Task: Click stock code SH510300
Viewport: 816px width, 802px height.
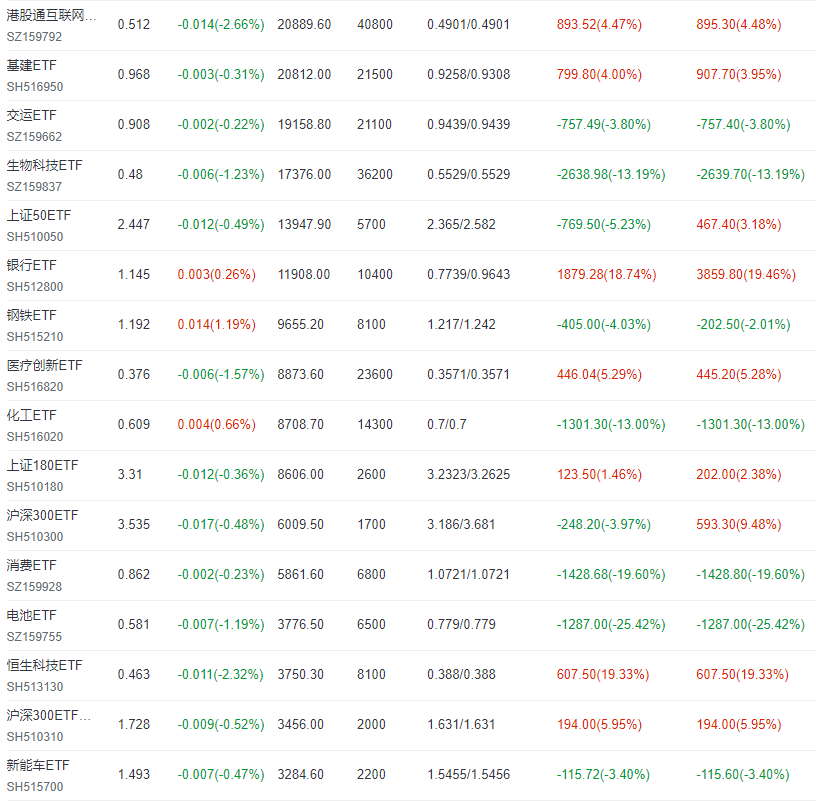Action: [x=35, y=537]
